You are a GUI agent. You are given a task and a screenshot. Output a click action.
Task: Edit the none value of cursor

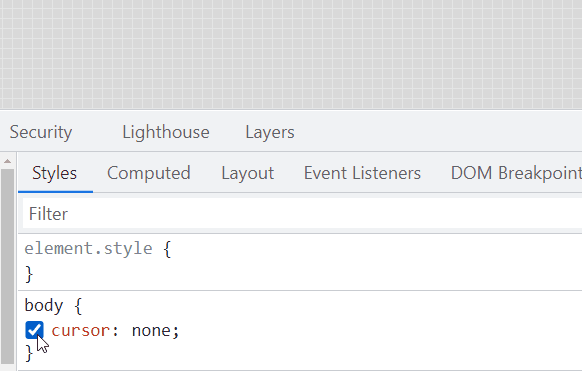(151, 330)
